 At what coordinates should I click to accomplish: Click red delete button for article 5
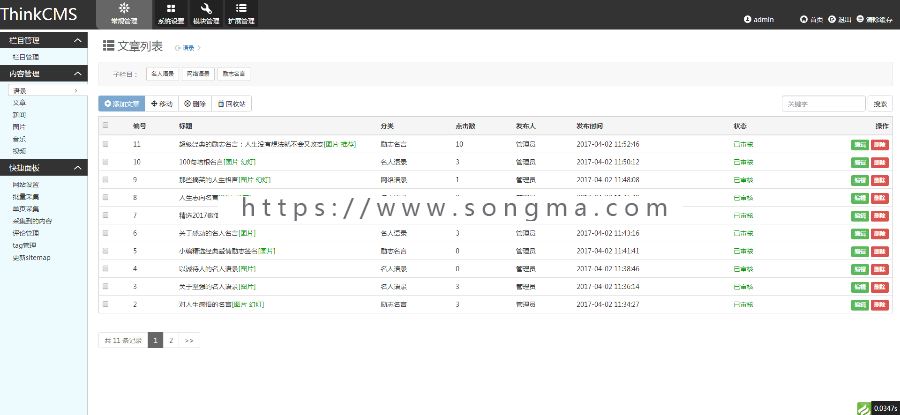[x=879, y=251]
